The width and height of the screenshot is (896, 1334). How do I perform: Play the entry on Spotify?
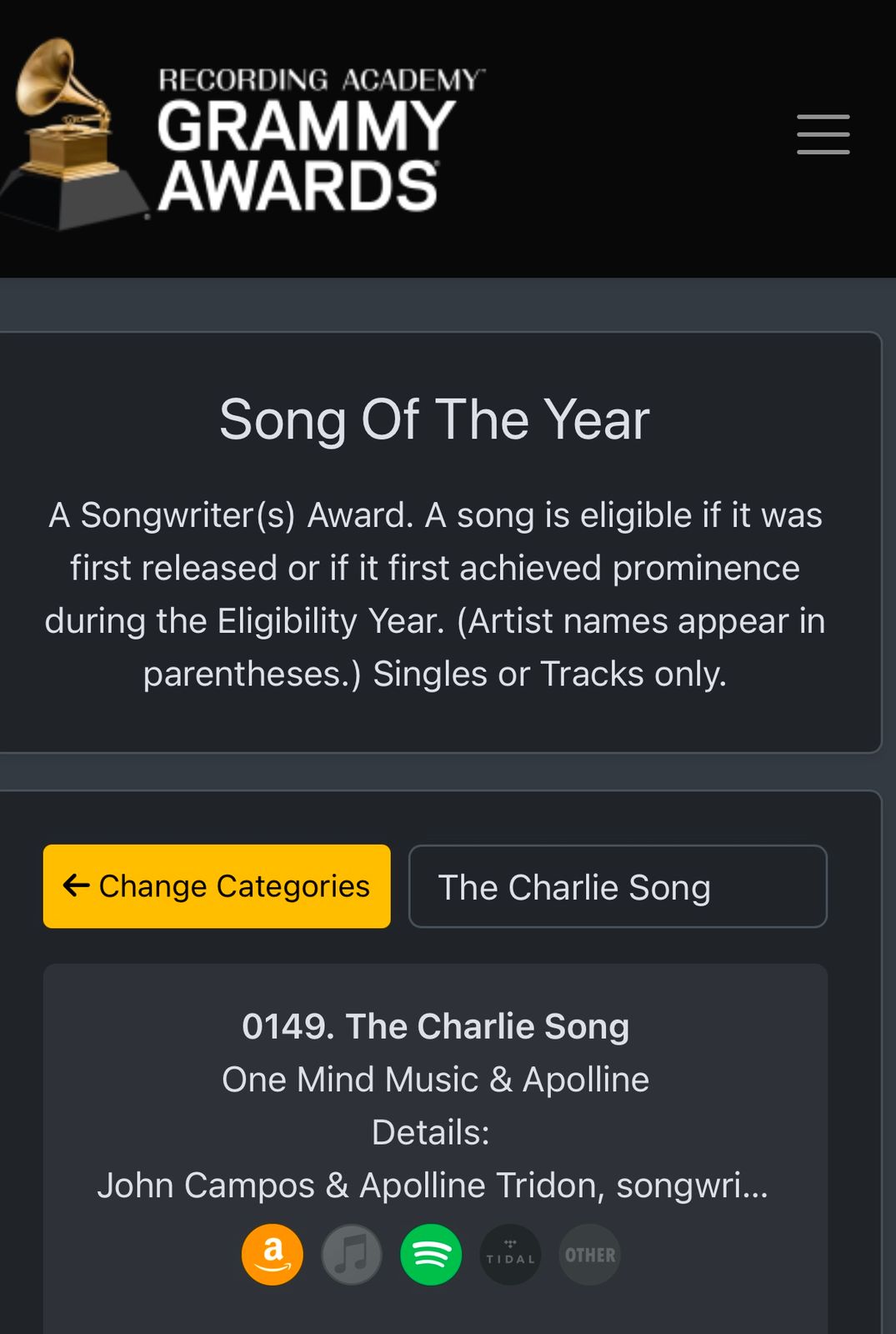431,1254
